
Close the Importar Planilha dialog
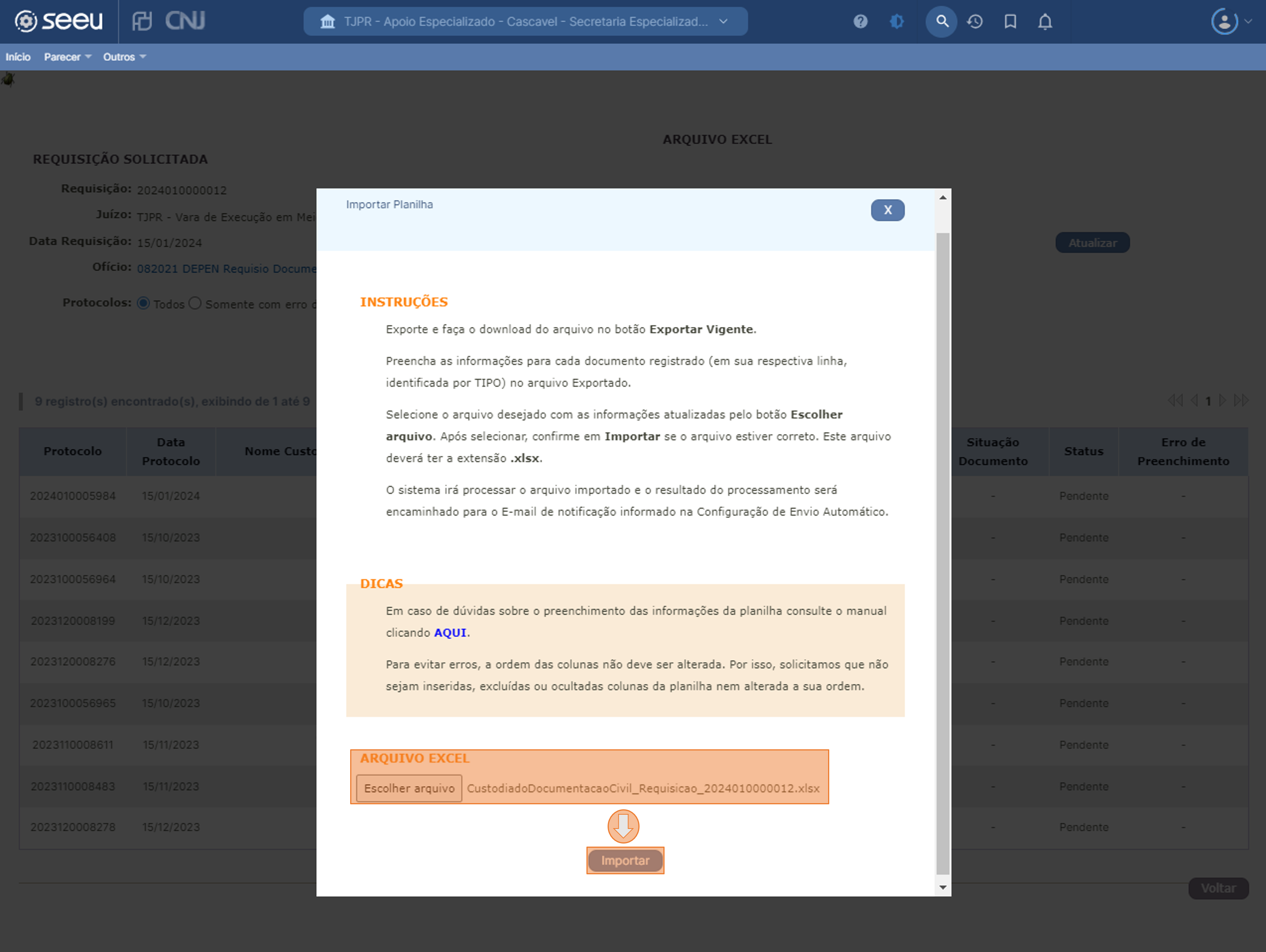pyautogui.click(x=888, y=210)
